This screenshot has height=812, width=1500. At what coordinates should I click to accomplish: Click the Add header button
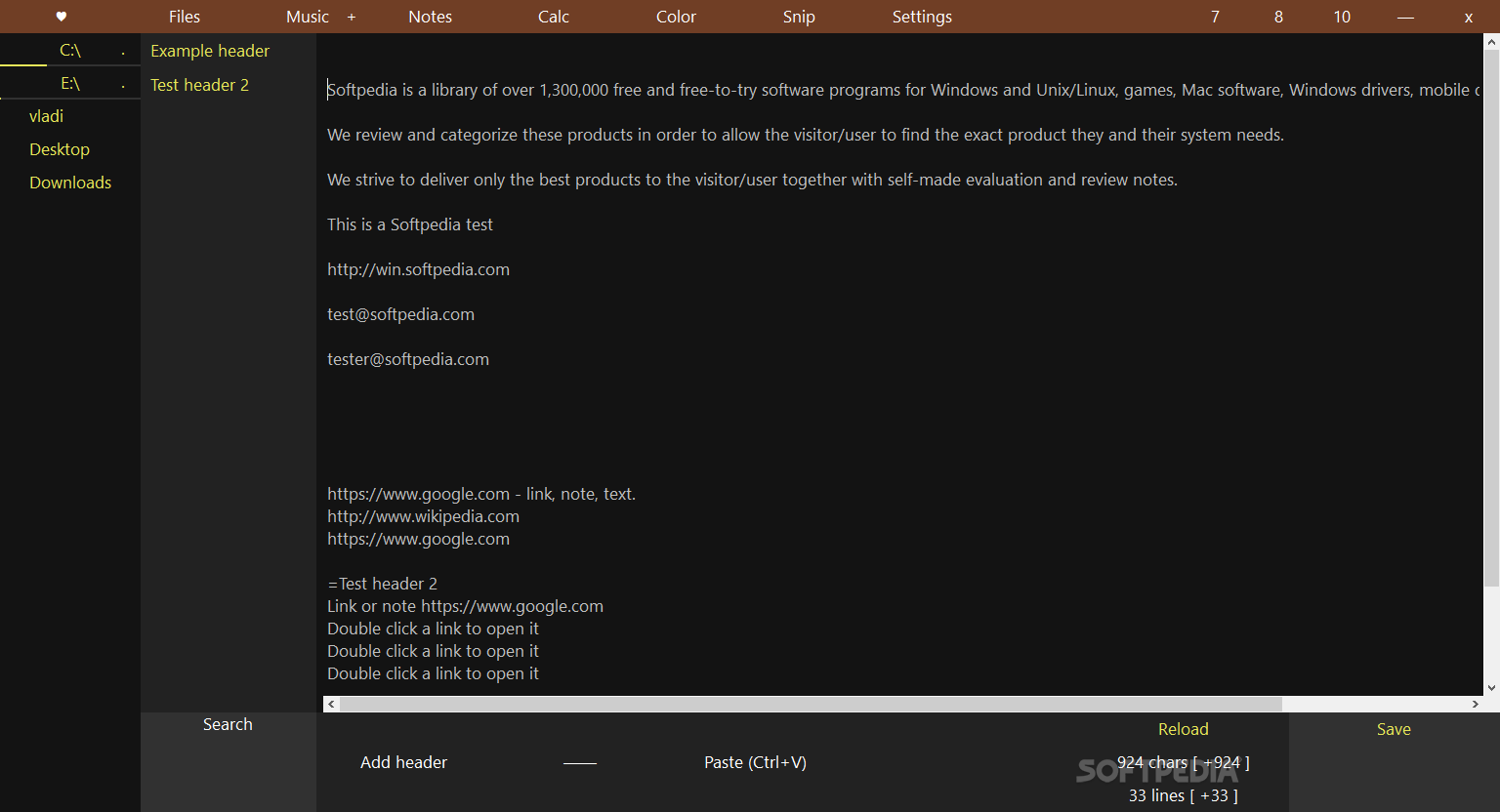pyautogui.click(x=403, y=762)
